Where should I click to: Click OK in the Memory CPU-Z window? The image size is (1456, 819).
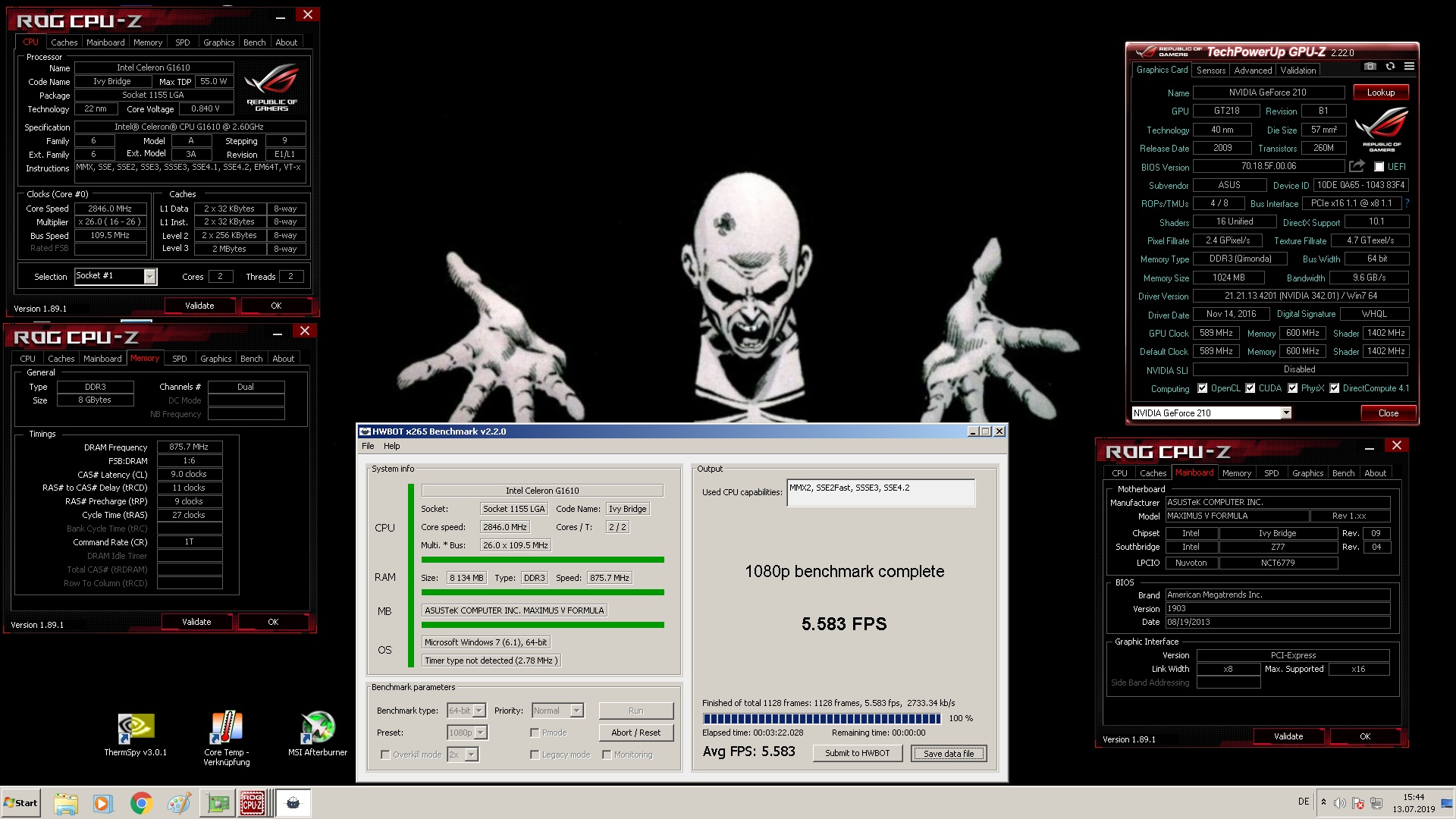click(x=273, y=623)
